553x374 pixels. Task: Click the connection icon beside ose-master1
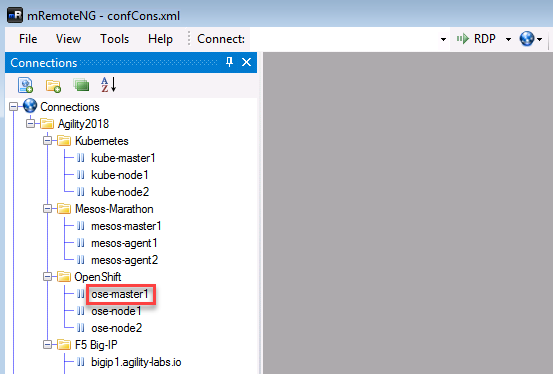81,294
